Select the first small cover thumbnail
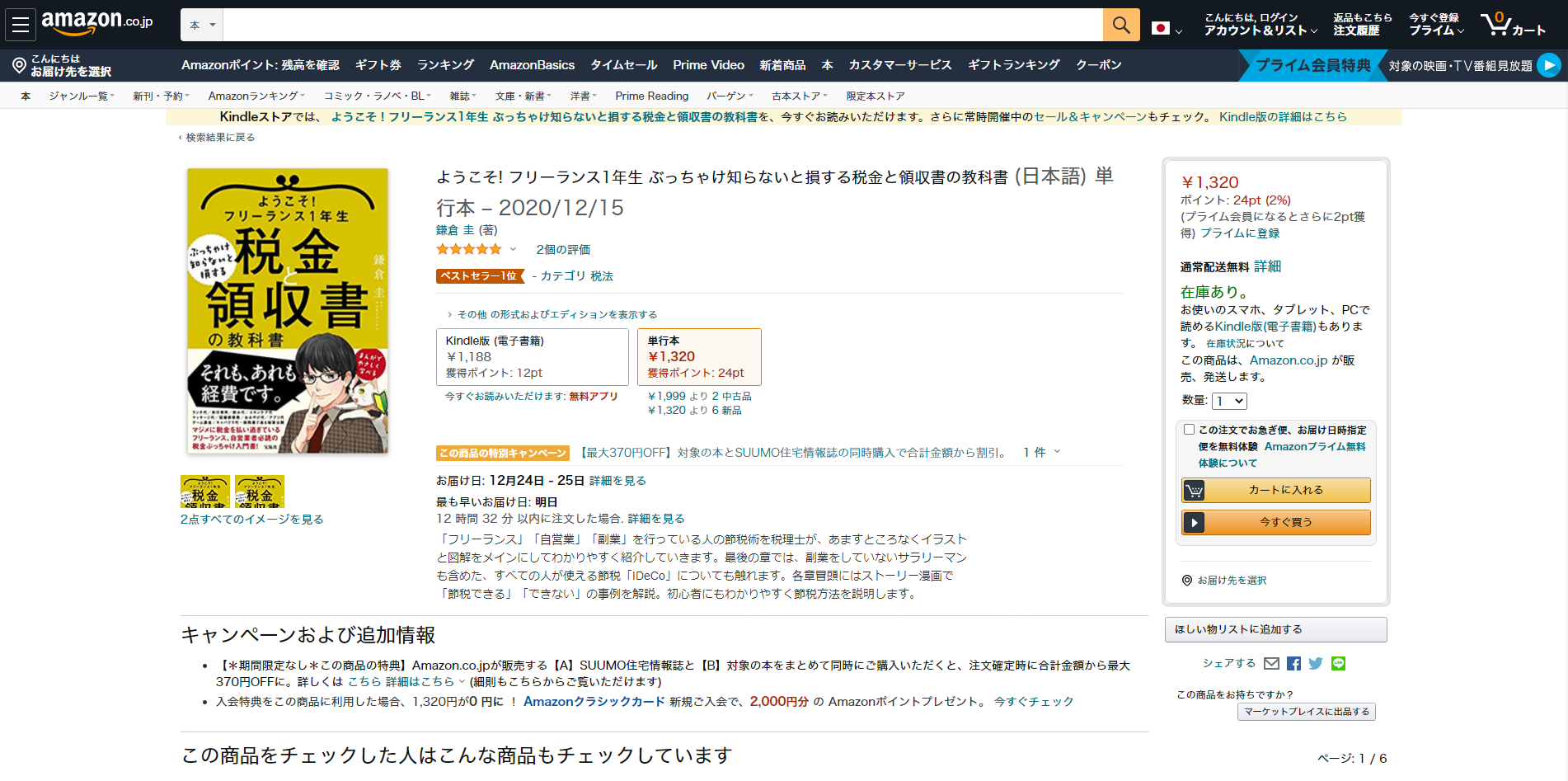Image resolution: width=1568 pixels, height=781 pixels. click(205, 492)
